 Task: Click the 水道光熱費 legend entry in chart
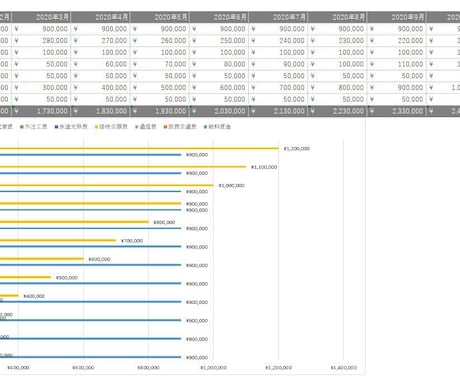[x=71, y=127]
